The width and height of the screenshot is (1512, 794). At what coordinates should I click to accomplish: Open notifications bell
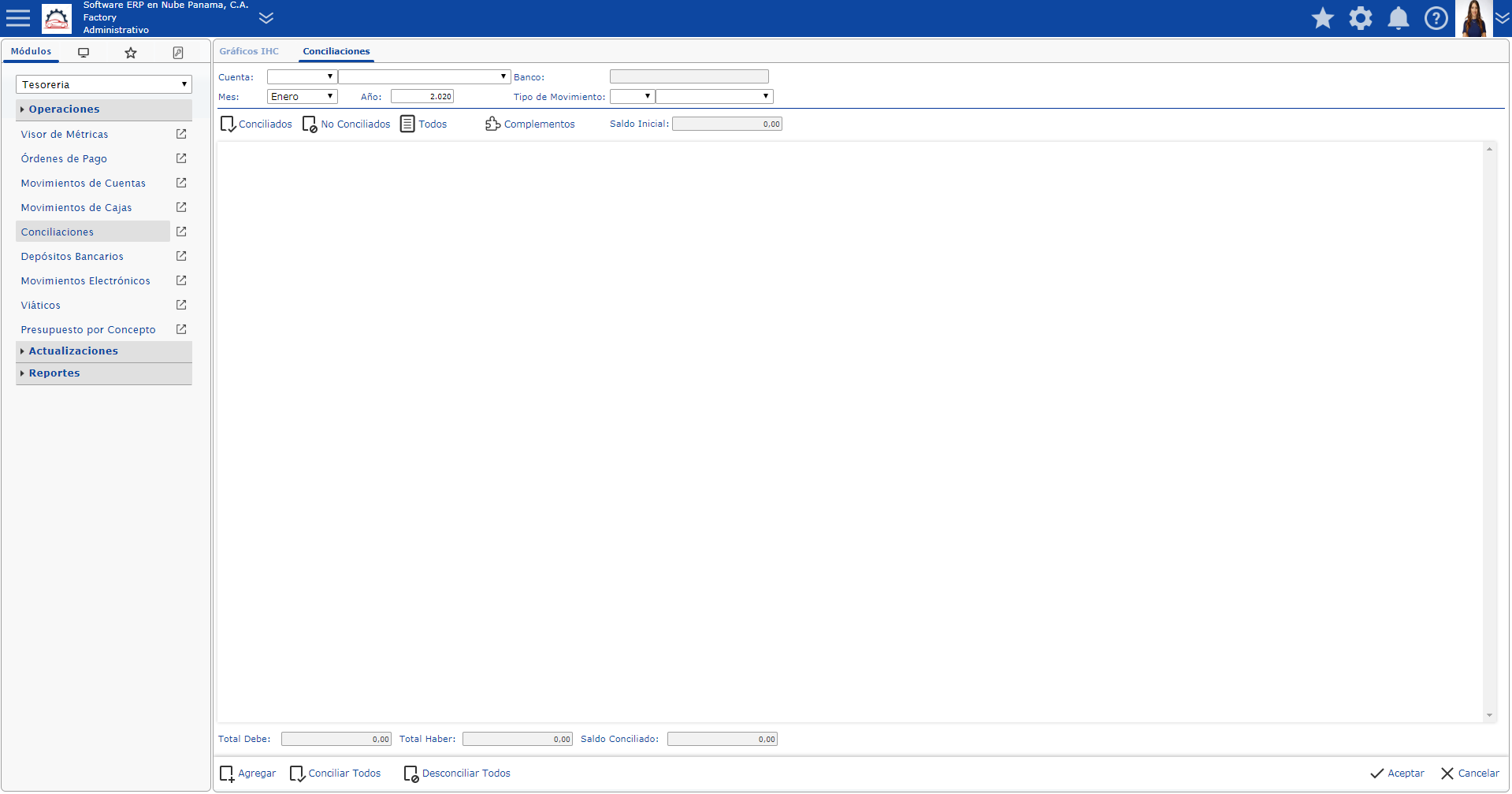click(x=1399, y=18)
